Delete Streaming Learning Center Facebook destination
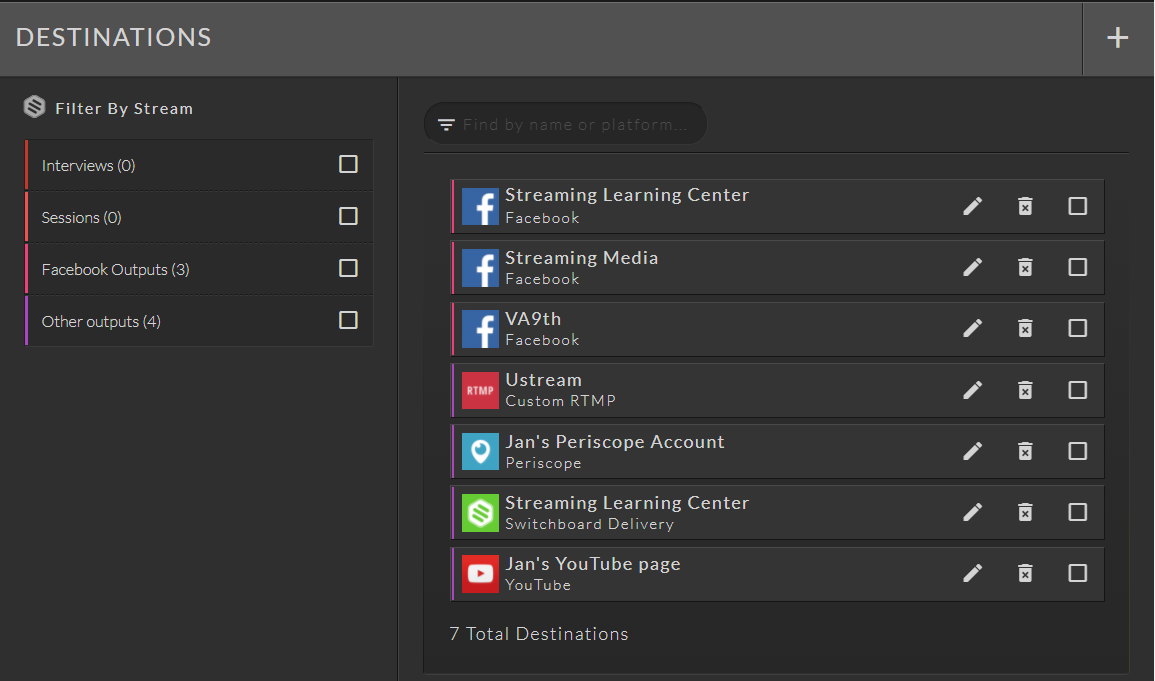The image size is (1155, 681). [x=1025, y=206]
